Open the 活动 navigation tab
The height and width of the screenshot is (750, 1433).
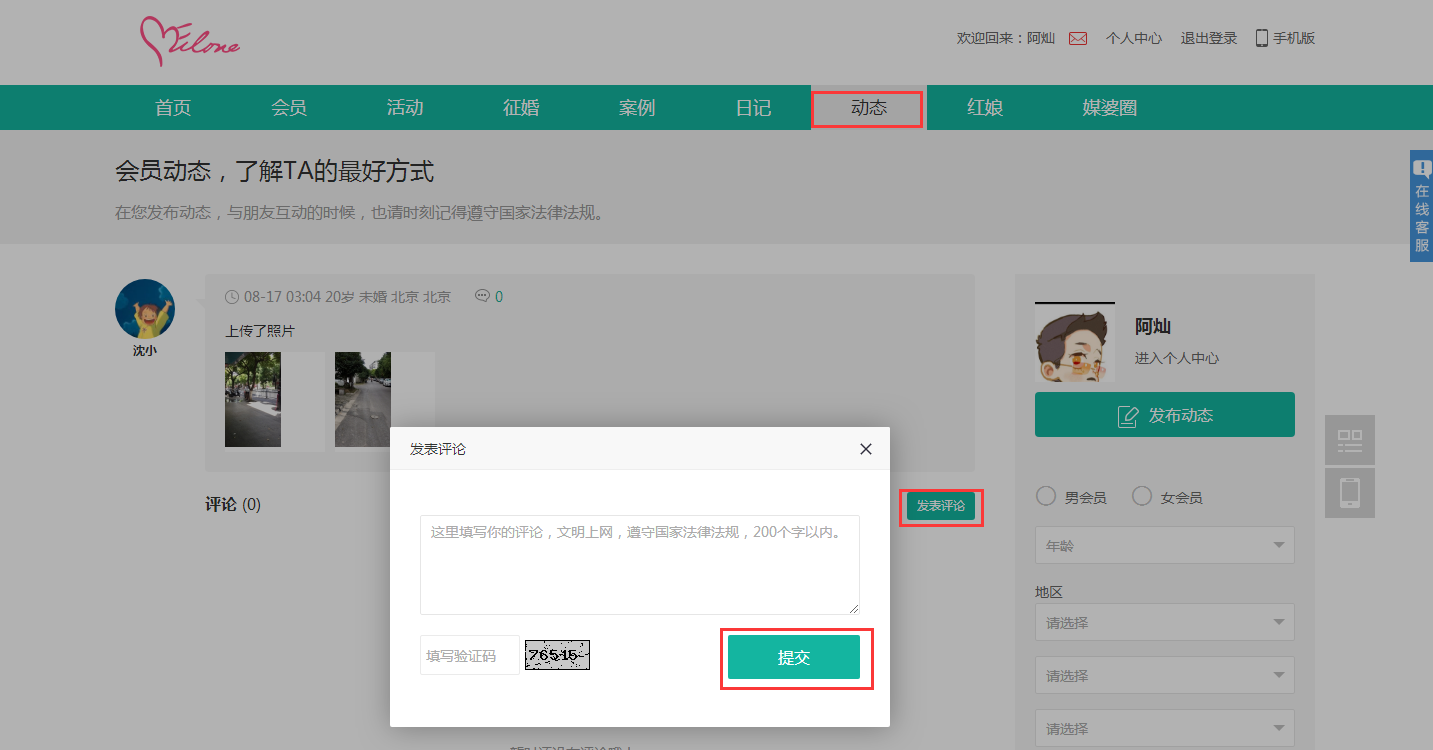[405, 108]
